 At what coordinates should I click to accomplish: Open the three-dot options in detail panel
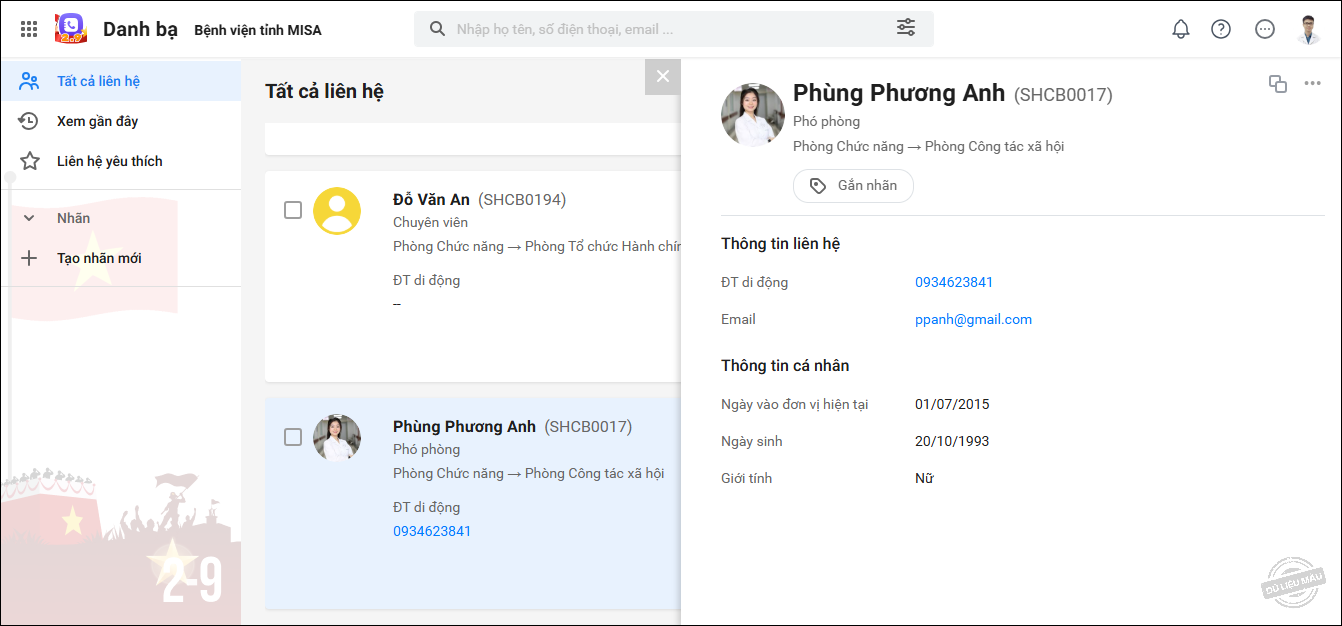coord(1313,84)
